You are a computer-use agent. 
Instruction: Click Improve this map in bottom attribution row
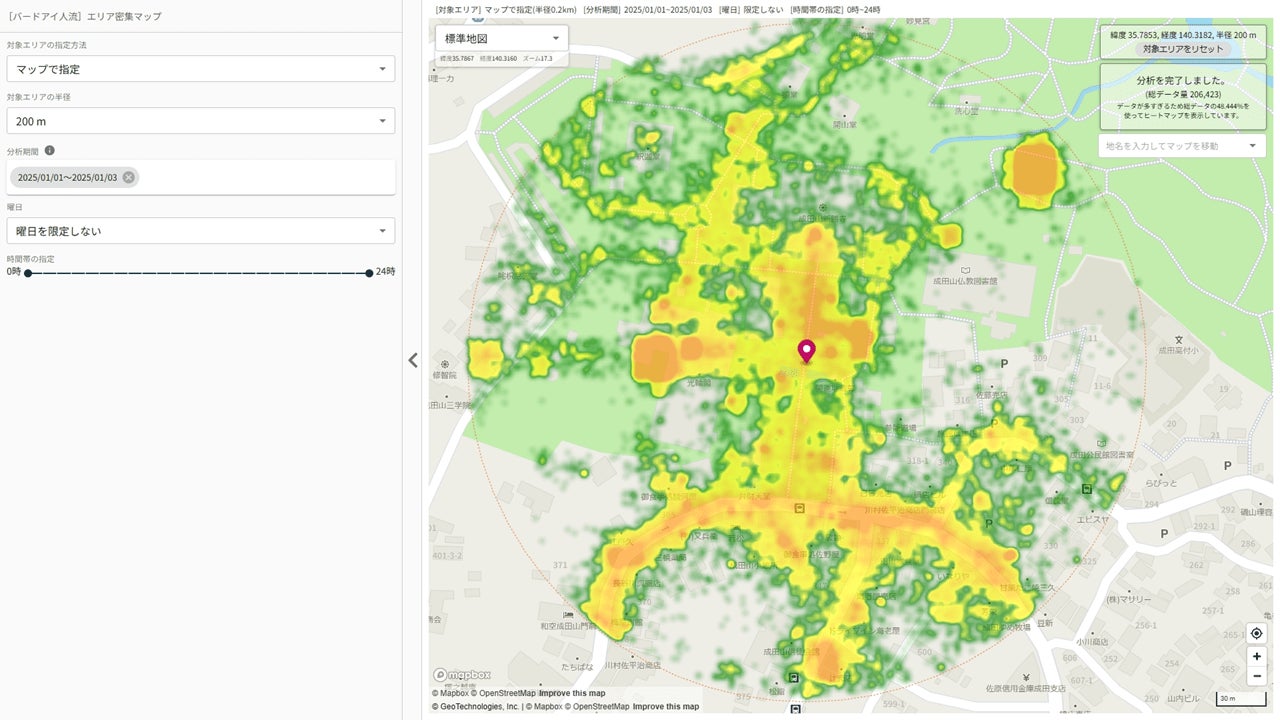pos(666,707)
